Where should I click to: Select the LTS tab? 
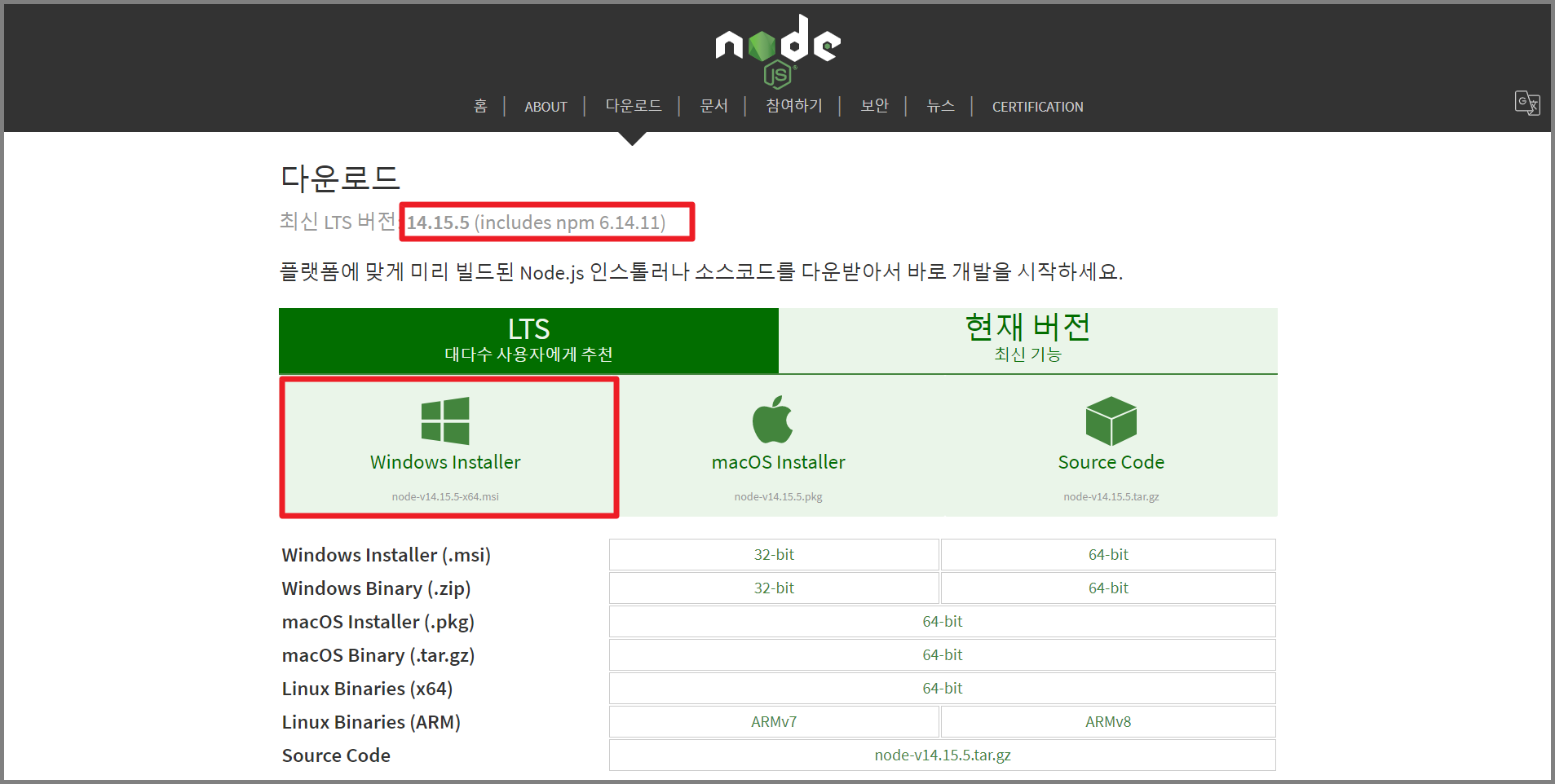click(x=528, y=341)
